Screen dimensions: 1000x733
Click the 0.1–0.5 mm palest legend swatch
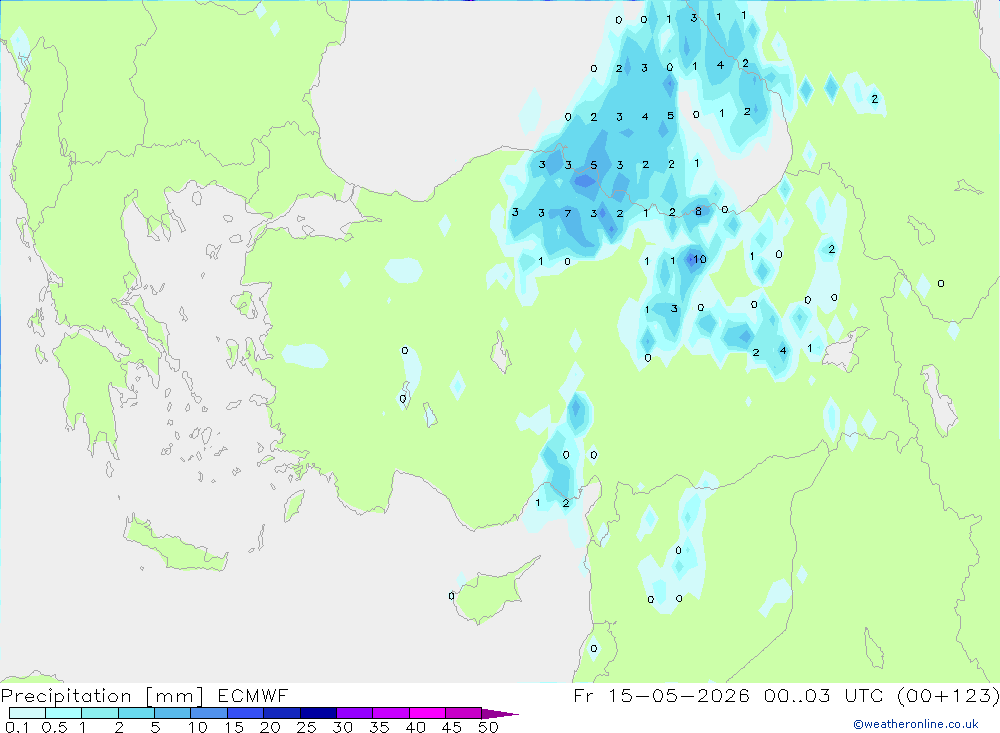pyautogui.click(x=27, y=713)
